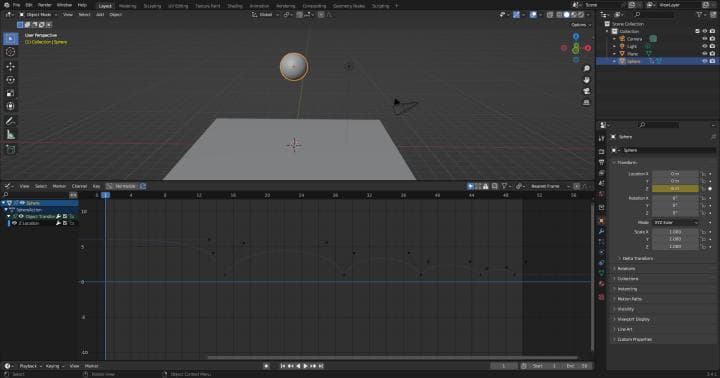Viewport: 720px width, 378px height.
Task: Open the rotation Mode XYZ Euler dropdown
Action: [x=675, y=222]
